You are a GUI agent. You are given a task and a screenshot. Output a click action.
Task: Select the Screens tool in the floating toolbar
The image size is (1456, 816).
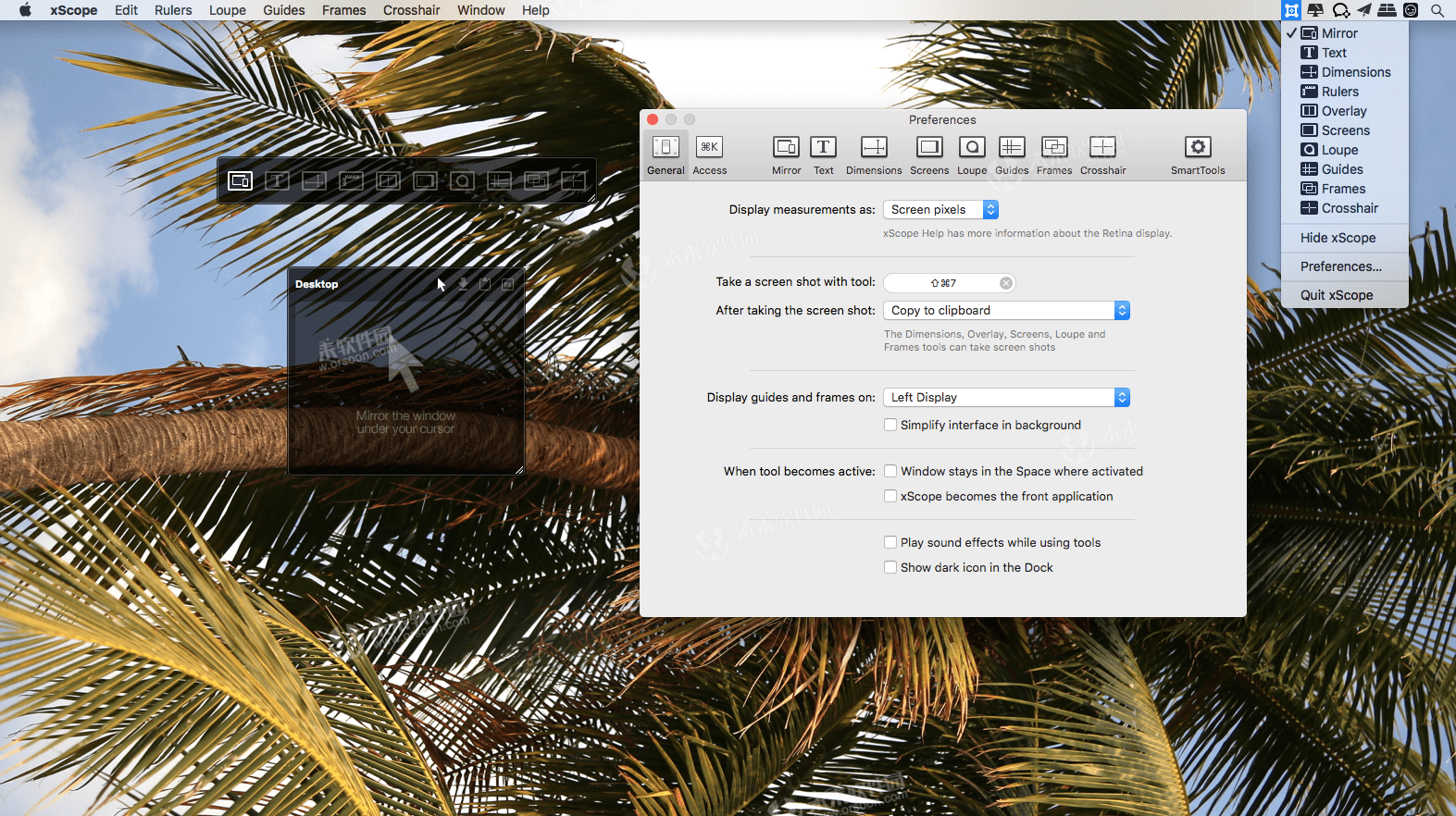point(426,180)
